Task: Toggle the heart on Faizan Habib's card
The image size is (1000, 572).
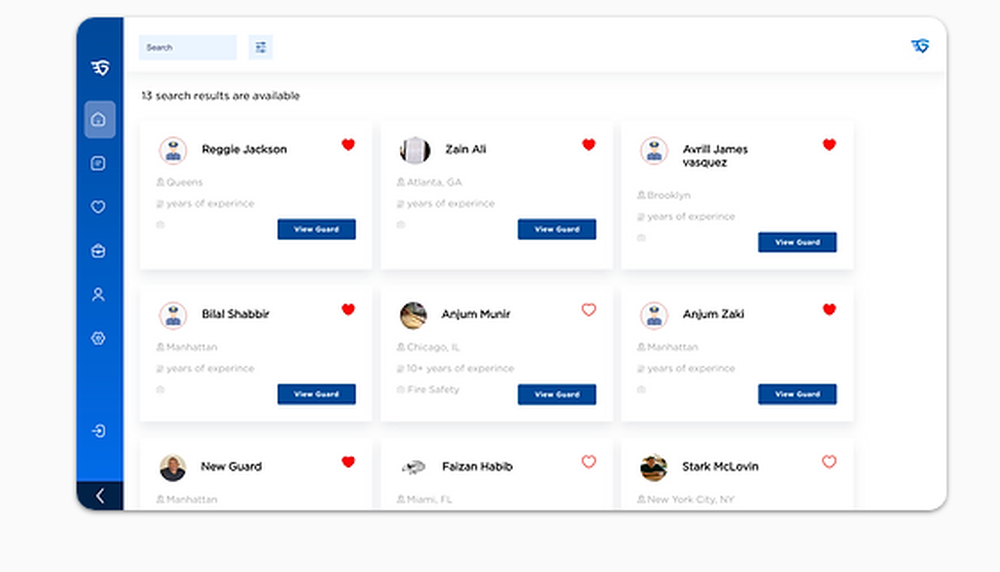Action: click(x=589, y=462)
